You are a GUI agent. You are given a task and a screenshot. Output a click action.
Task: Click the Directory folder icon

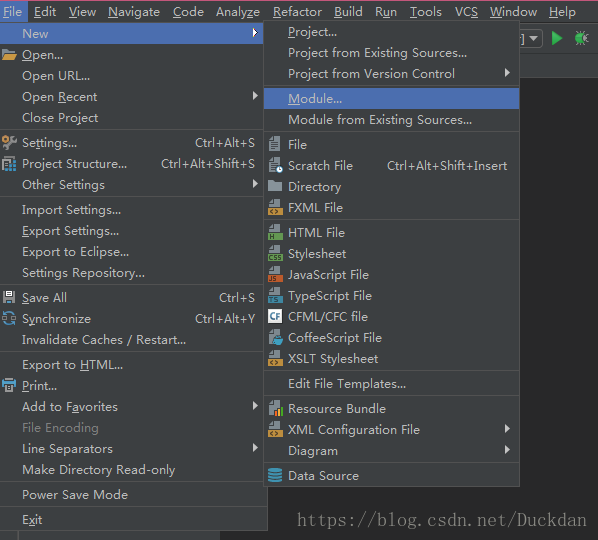click(x=275, y=186)
